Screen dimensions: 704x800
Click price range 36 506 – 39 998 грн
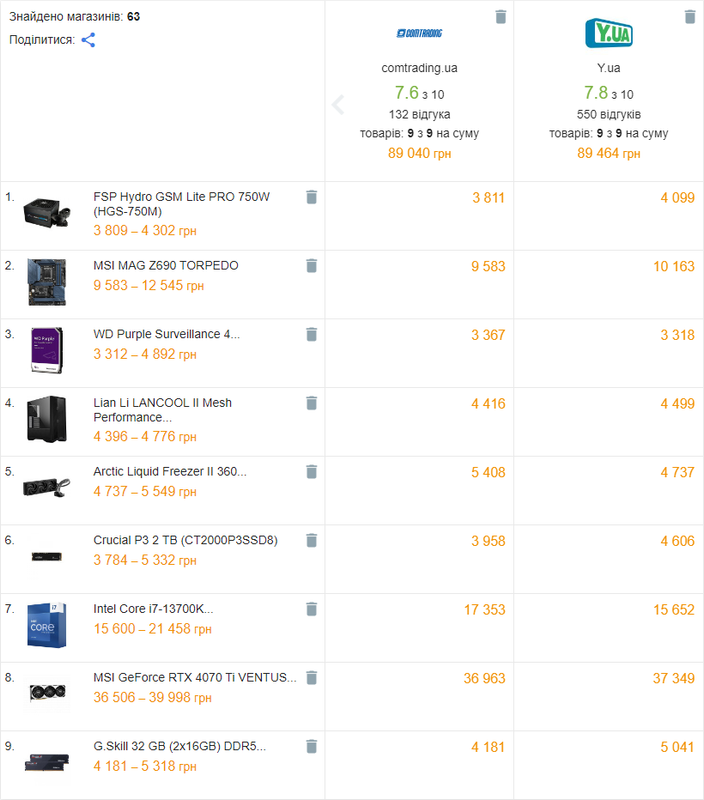point(153,697)
